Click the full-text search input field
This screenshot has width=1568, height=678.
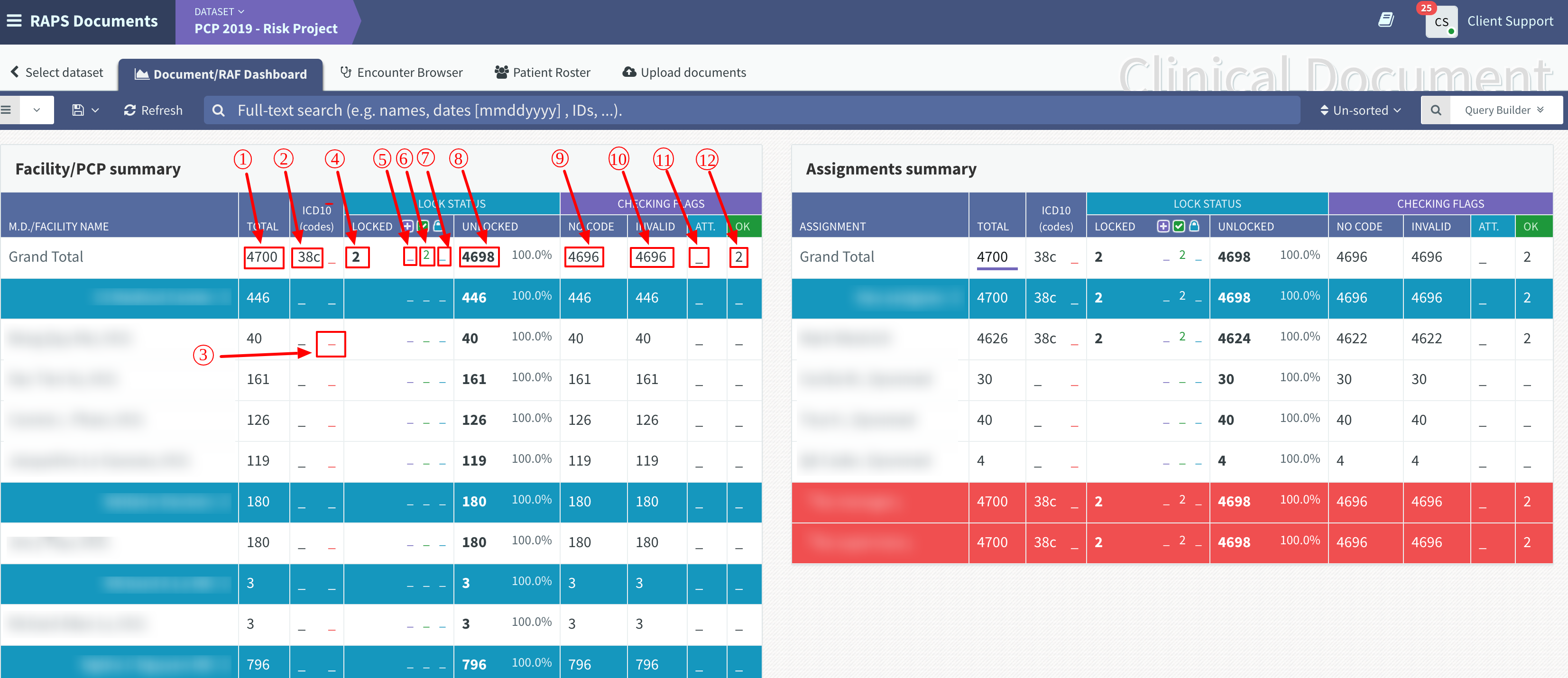click(x=751, y=110)
